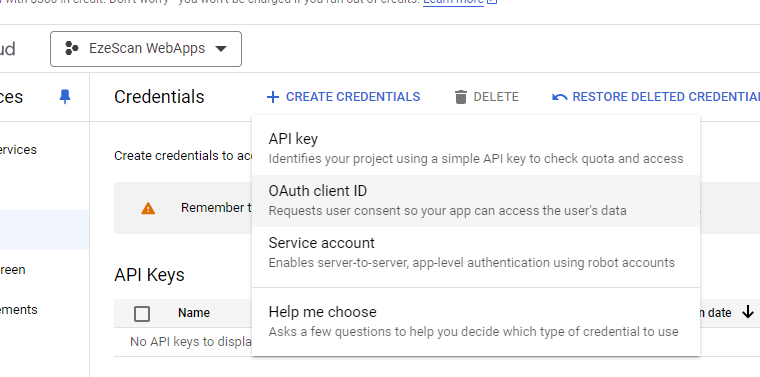Choose OAuth client ID option
This screenshot has width=760, height=377.
click(x=476, y=201)
